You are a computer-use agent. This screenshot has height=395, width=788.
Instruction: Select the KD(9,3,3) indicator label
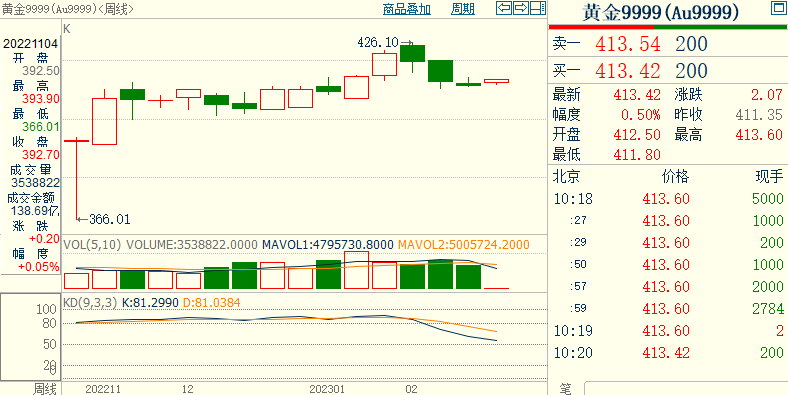tap(89, 303)
